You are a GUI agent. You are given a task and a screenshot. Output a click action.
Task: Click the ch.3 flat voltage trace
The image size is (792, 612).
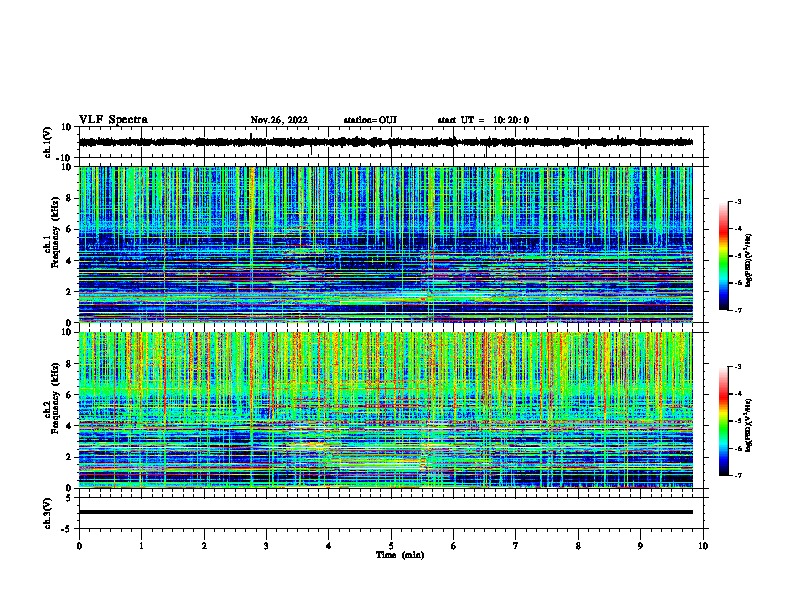(x=386, y=512)
